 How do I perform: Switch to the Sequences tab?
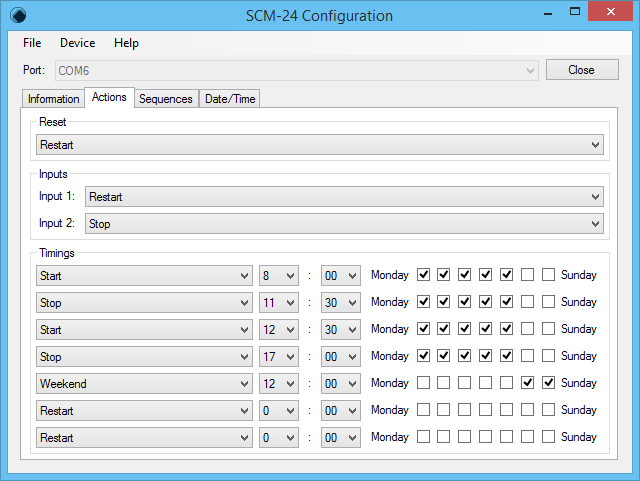pyautogui.click(x=165, y=99)
